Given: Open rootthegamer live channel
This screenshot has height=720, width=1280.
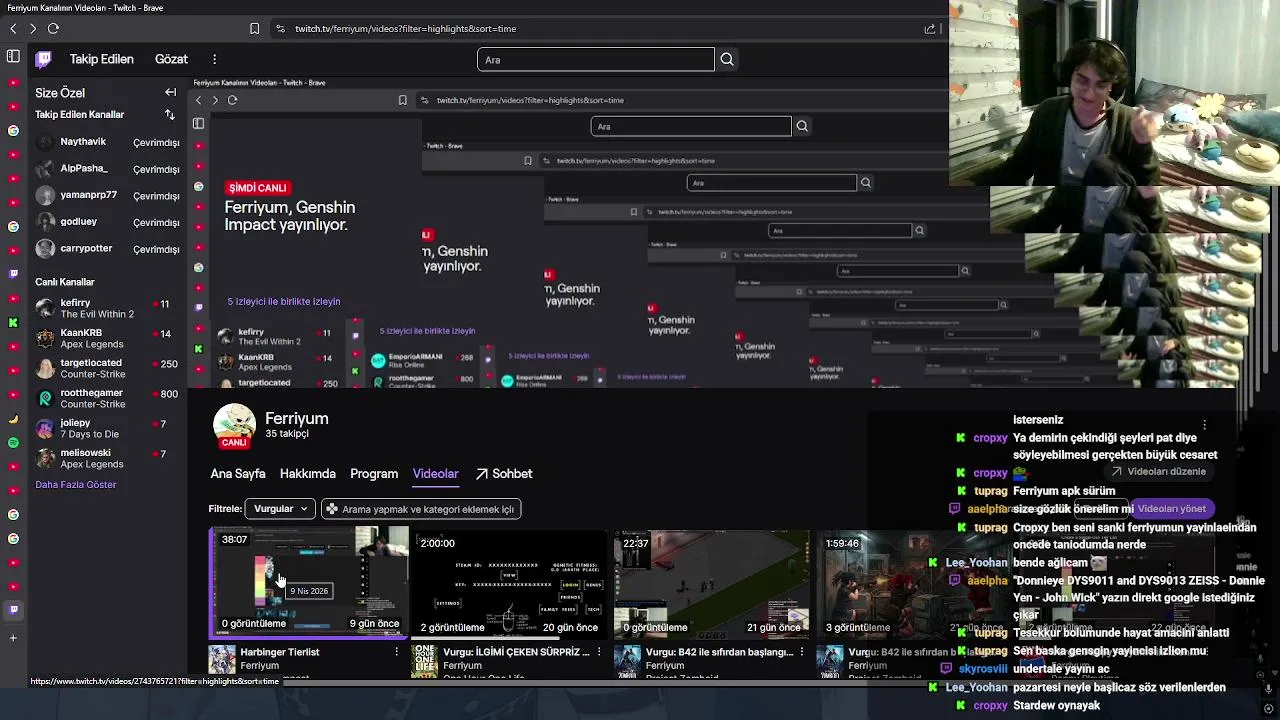Looking at the screenshot, I should 107,398.
